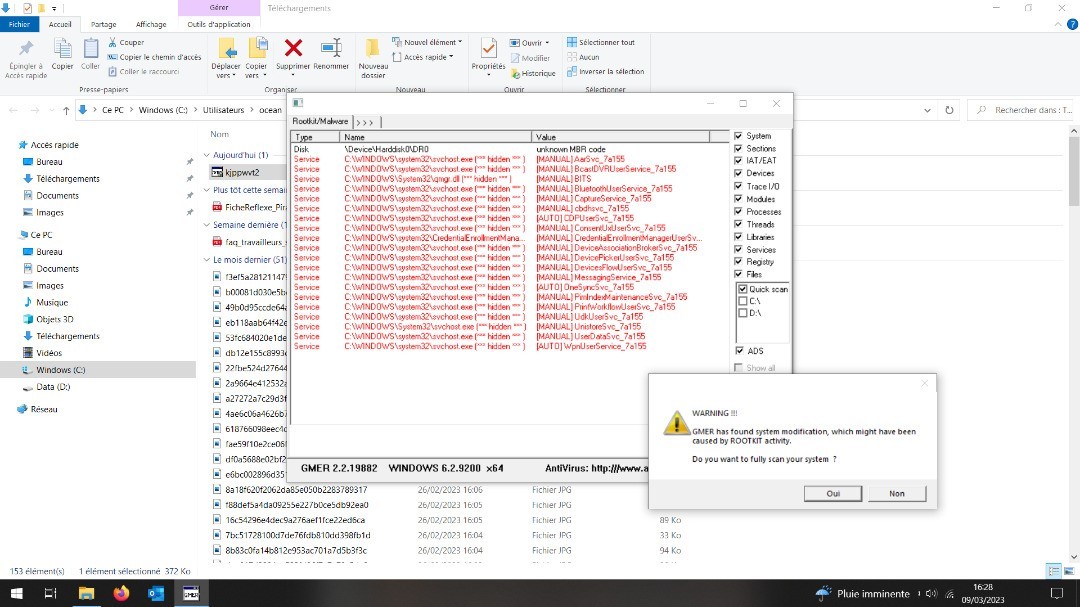Launch Firefox from the taskbar
1080x607 pixels.
121,593
